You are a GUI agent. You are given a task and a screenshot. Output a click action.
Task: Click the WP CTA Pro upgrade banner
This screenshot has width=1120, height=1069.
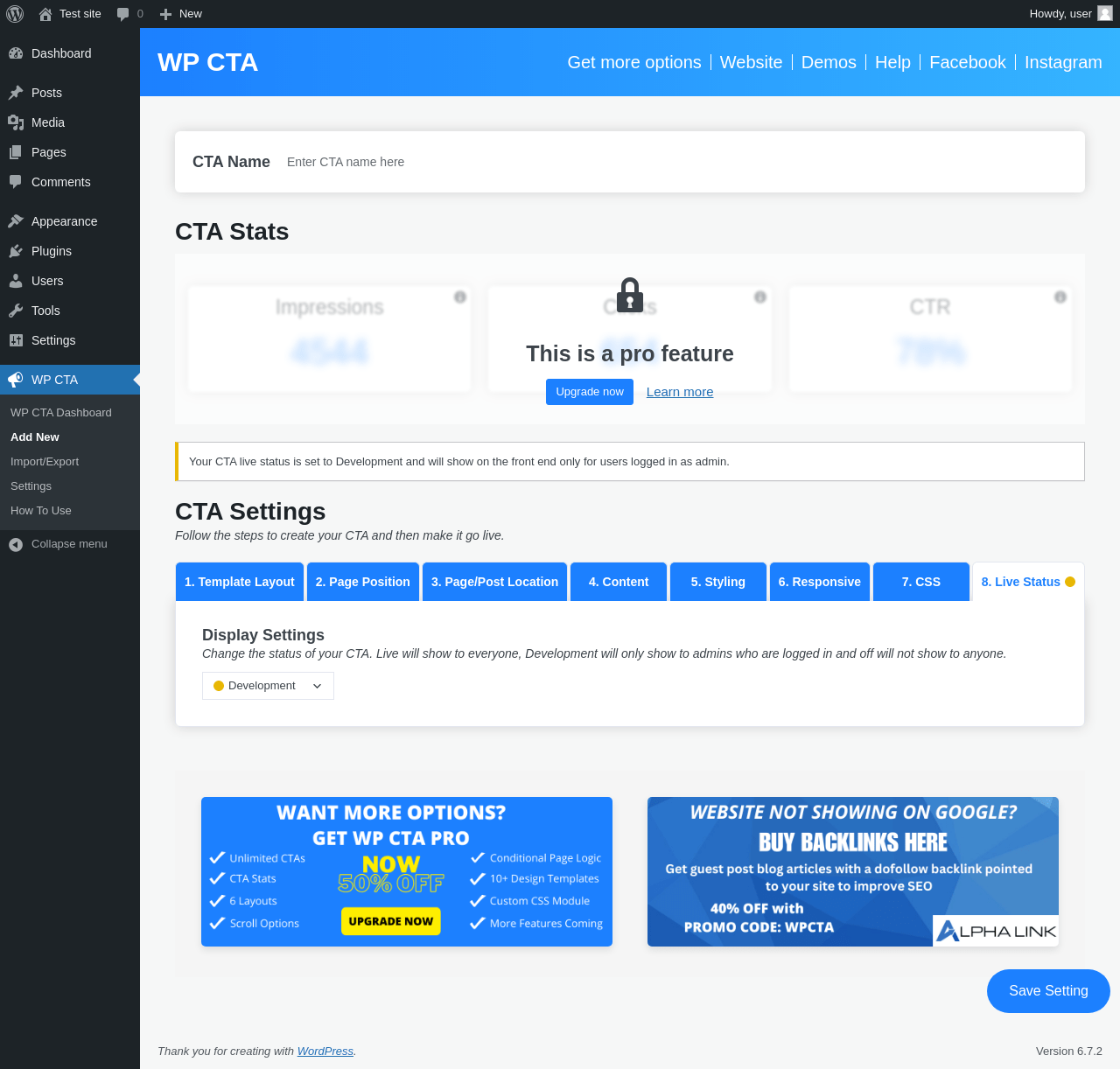coord(407,871)
